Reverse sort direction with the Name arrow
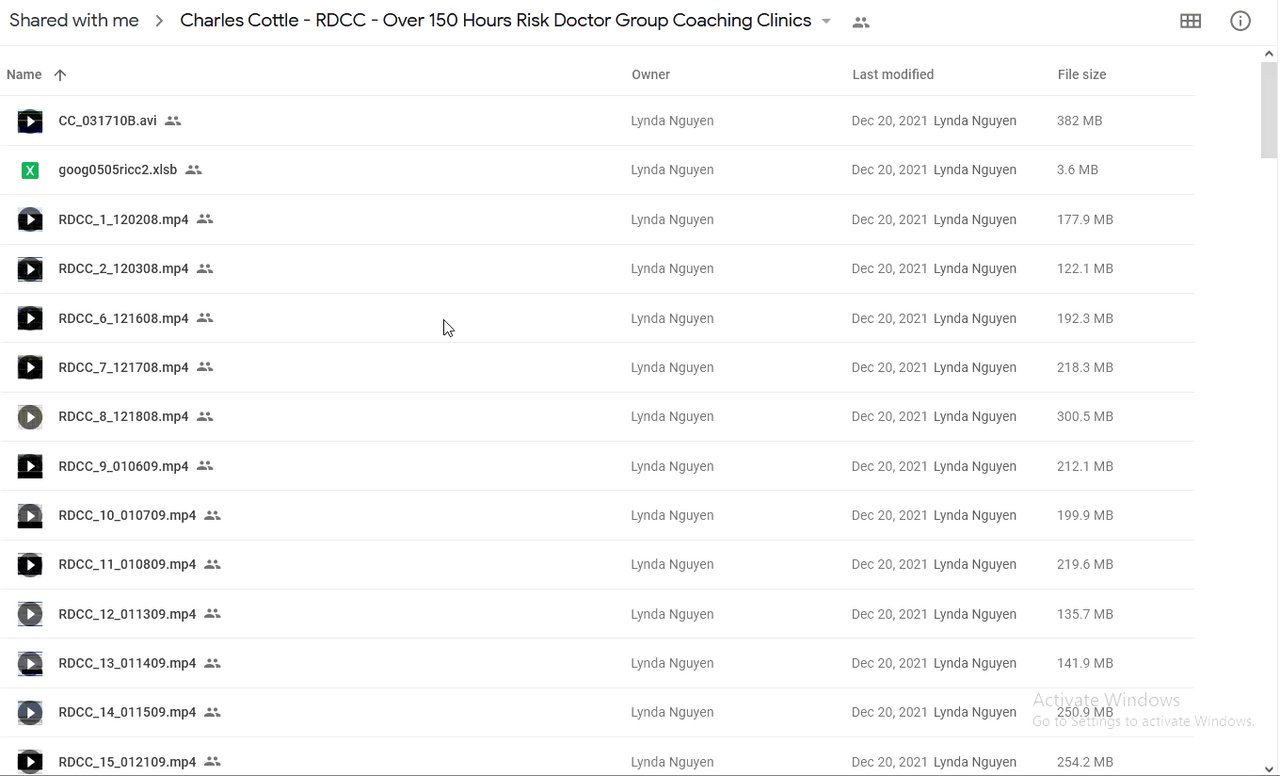 (60, 75)
